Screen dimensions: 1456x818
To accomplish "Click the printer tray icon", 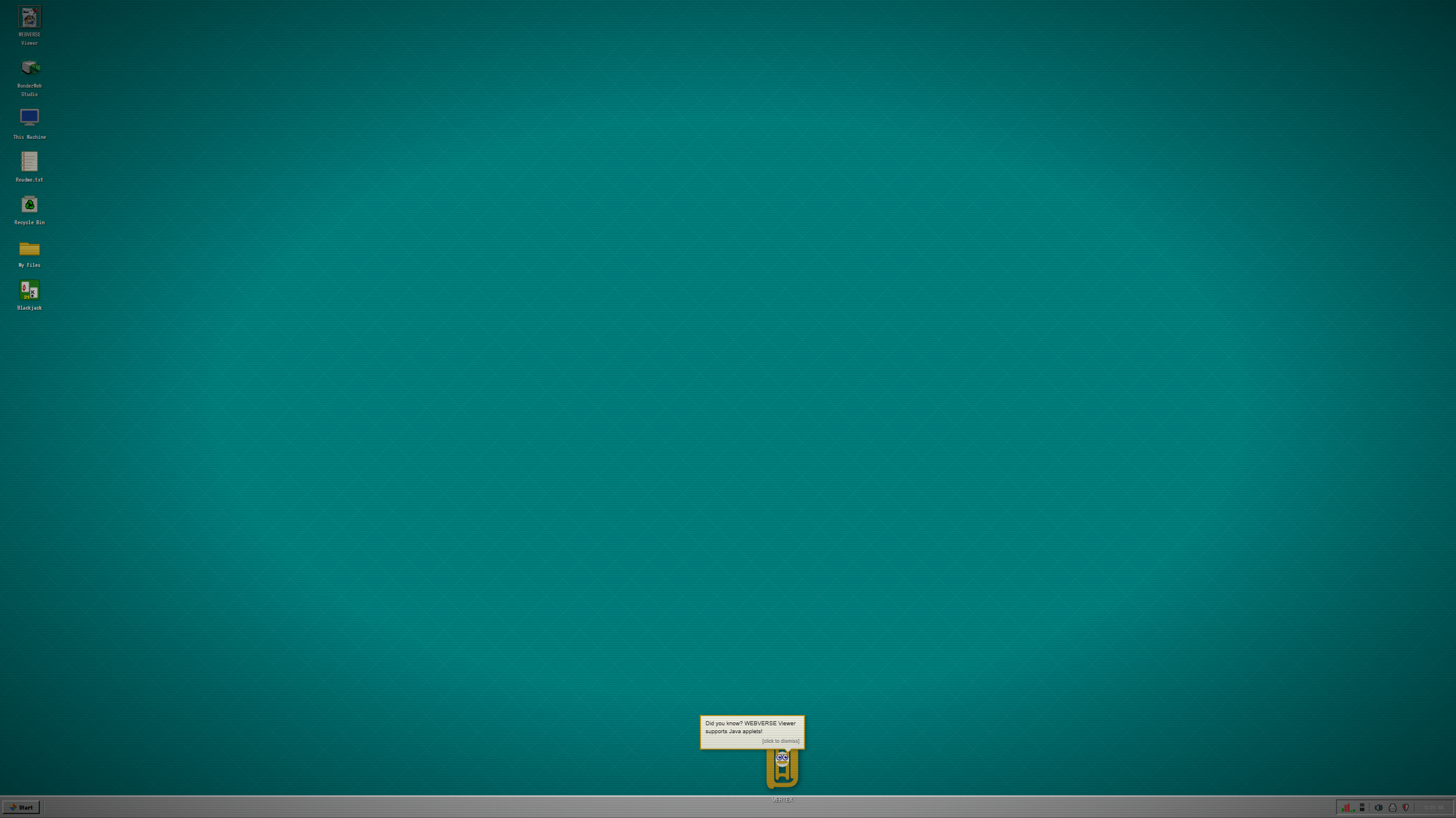I will tap(1392, 807).
